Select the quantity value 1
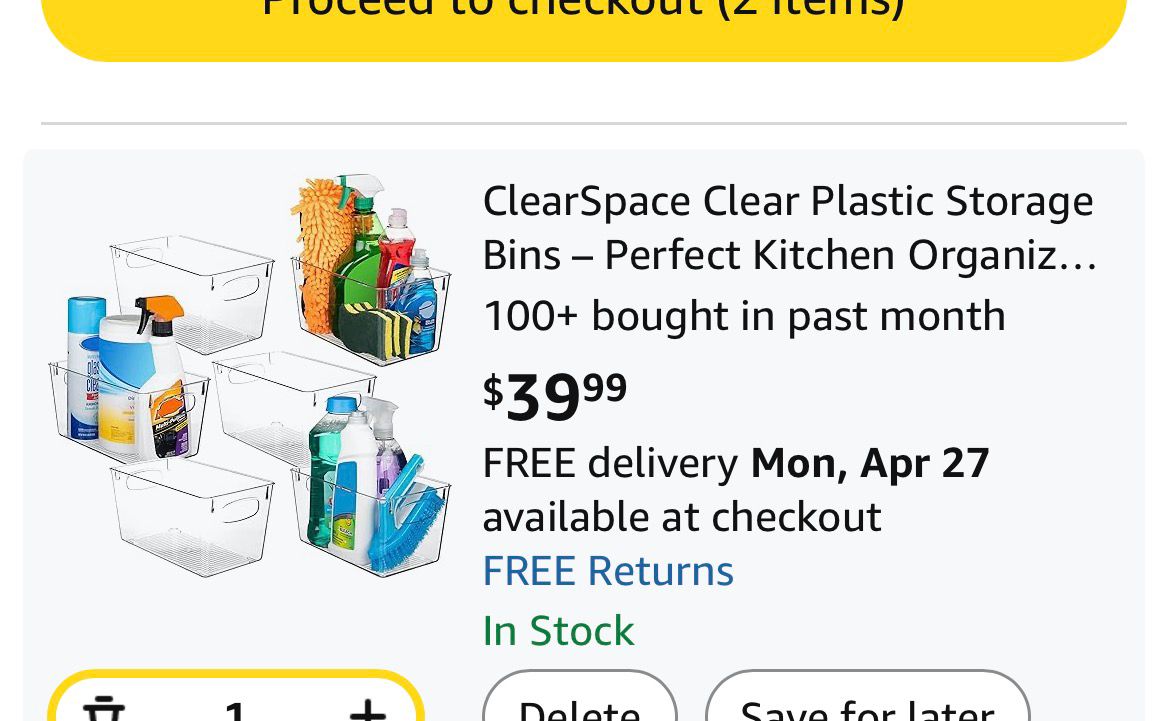Image resolution: width=1170 pixels, height=721 pixels. [x=235, y=712]
